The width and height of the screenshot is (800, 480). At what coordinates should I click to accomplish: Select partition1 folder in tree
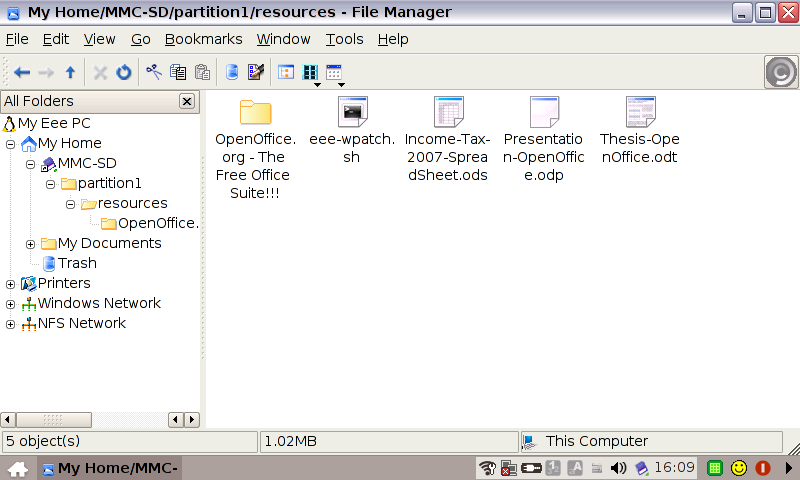tap(110, 183)
